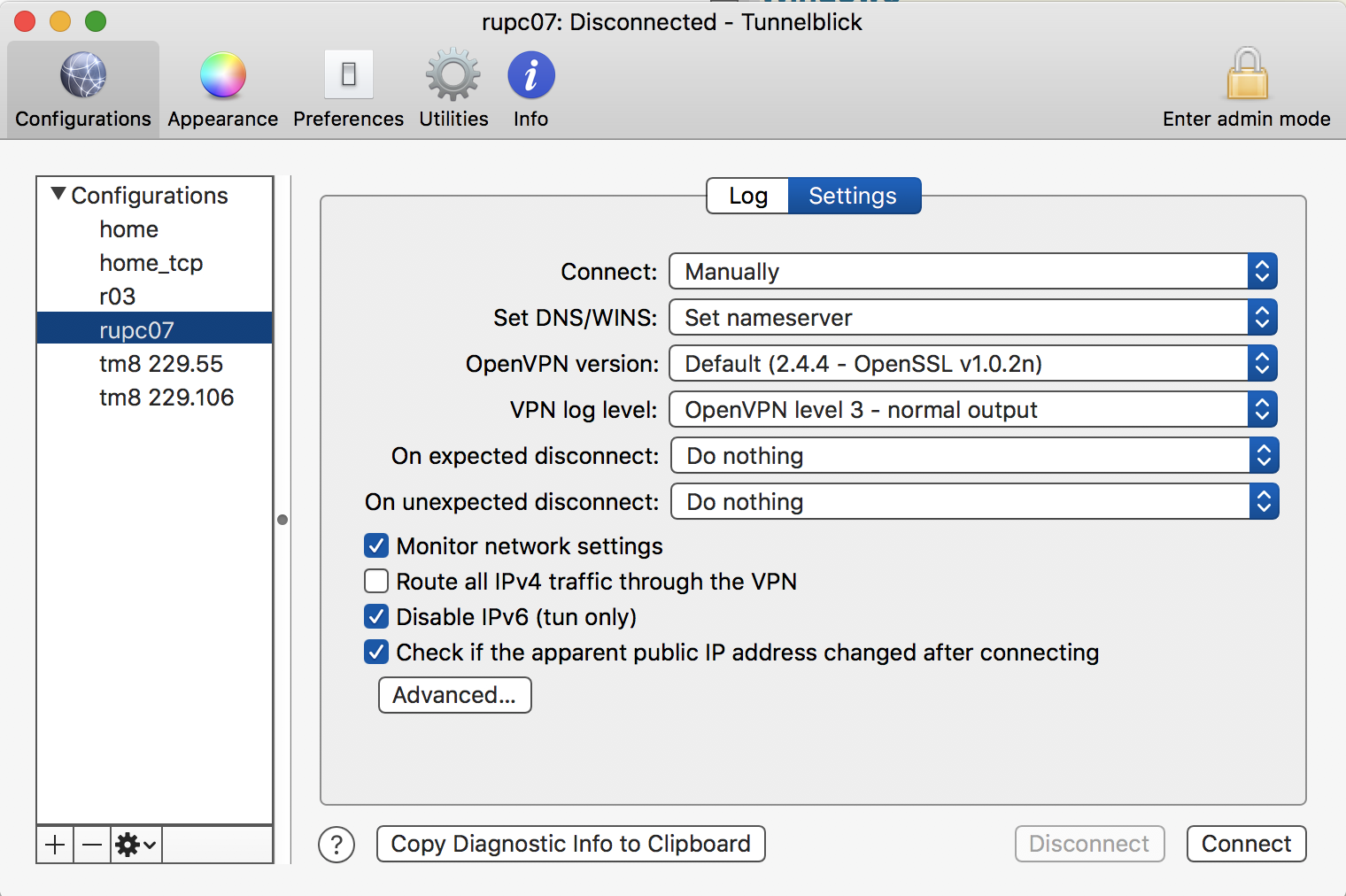Open the On expected disconnect dropdown
Image resolution: width=1346 pixels, height=896 pixels.
974,455
